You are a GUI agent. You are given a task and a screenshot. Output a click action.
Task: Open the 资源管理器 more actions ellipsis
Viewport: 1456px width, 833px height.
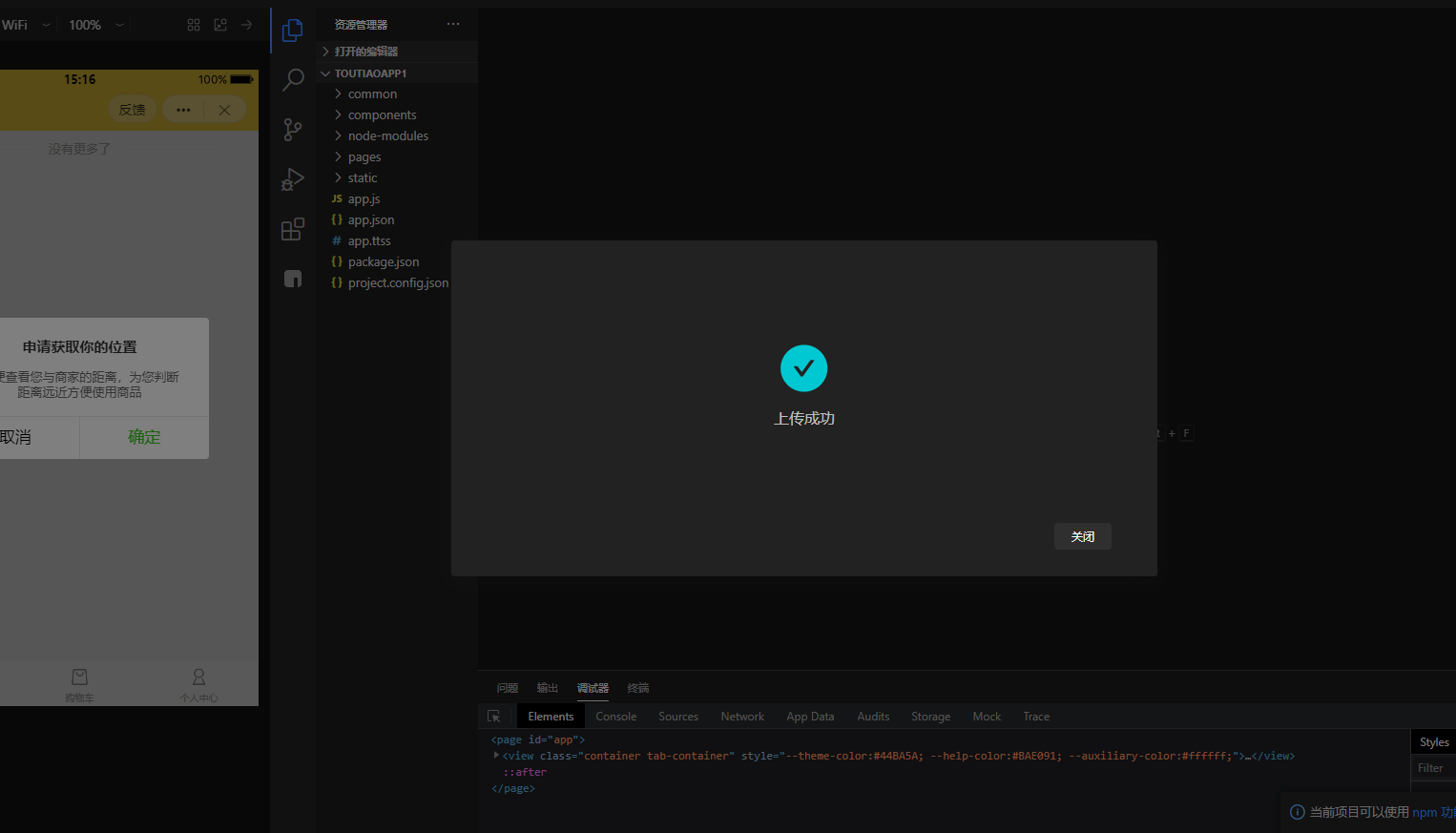[453, 24]
